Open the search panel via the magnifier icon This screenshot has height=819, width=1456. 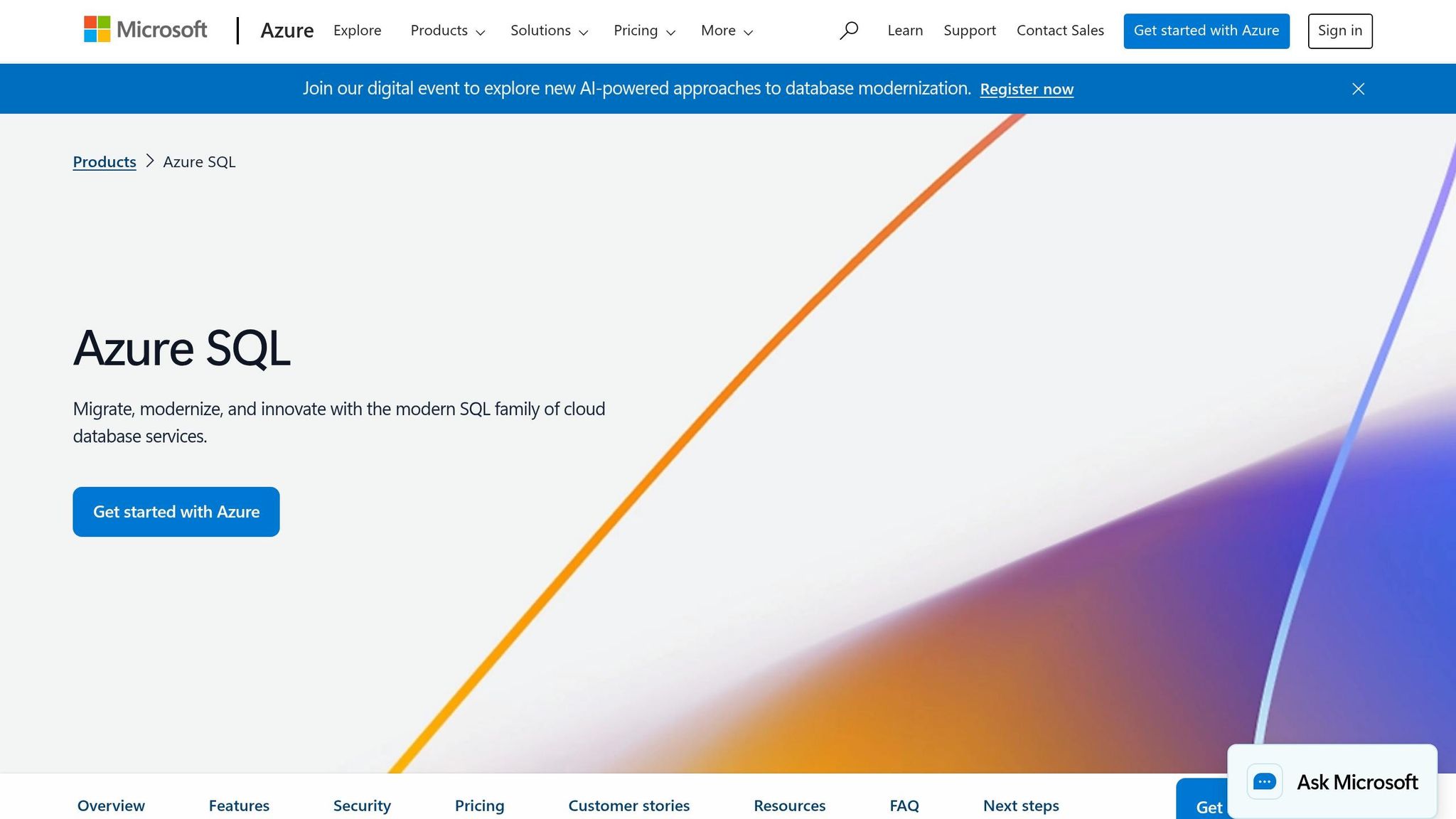coord(849,31)
